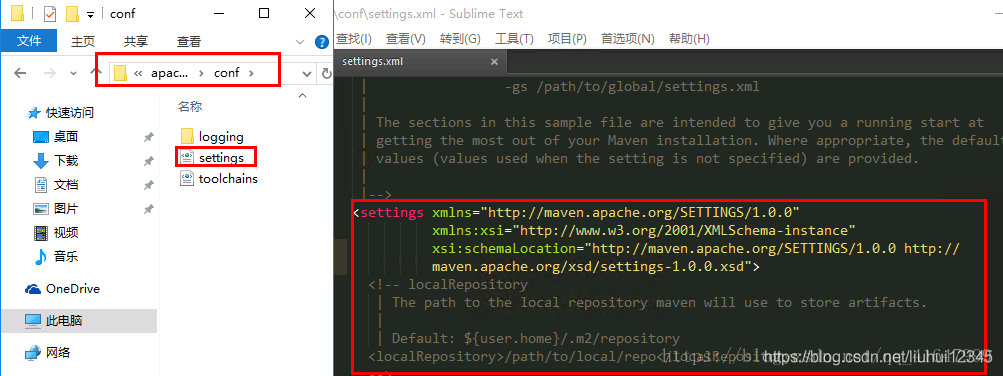Select the settings file
1003x376 pixels.
pos(221,157)
